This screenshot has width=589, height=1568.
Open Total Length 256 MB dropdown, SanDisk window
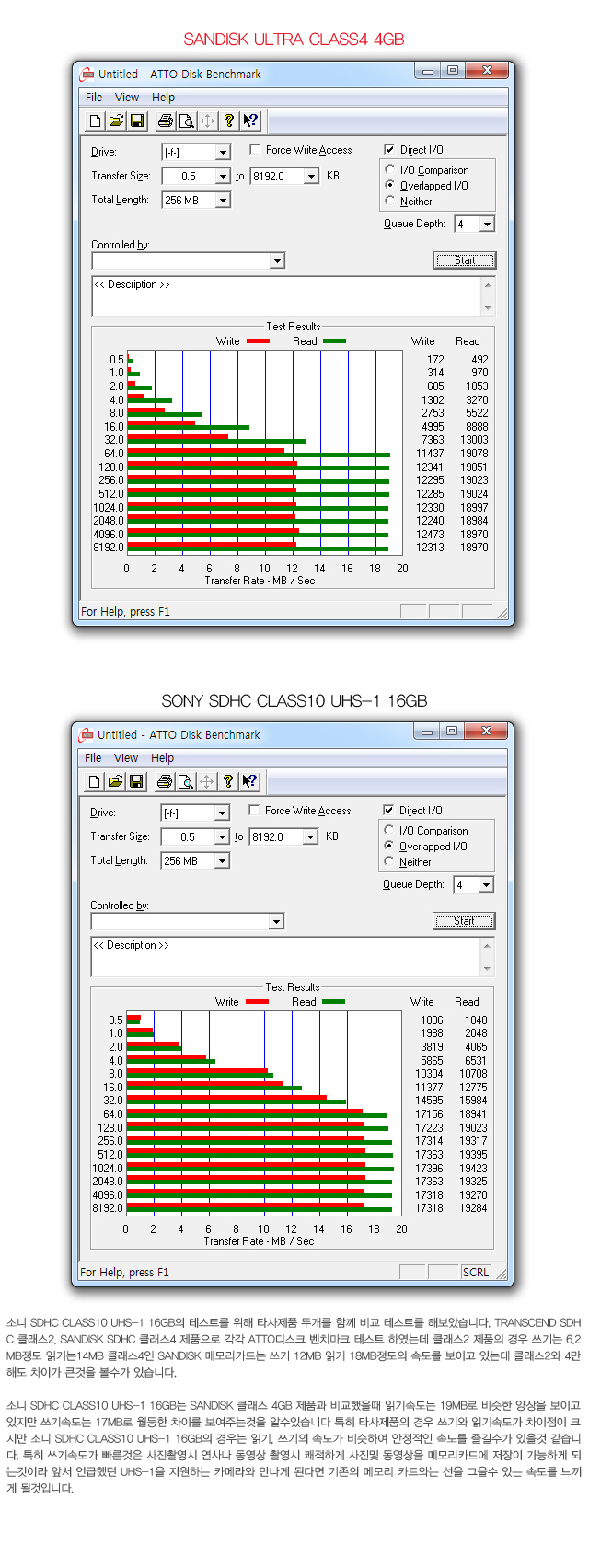pos(223,200)
